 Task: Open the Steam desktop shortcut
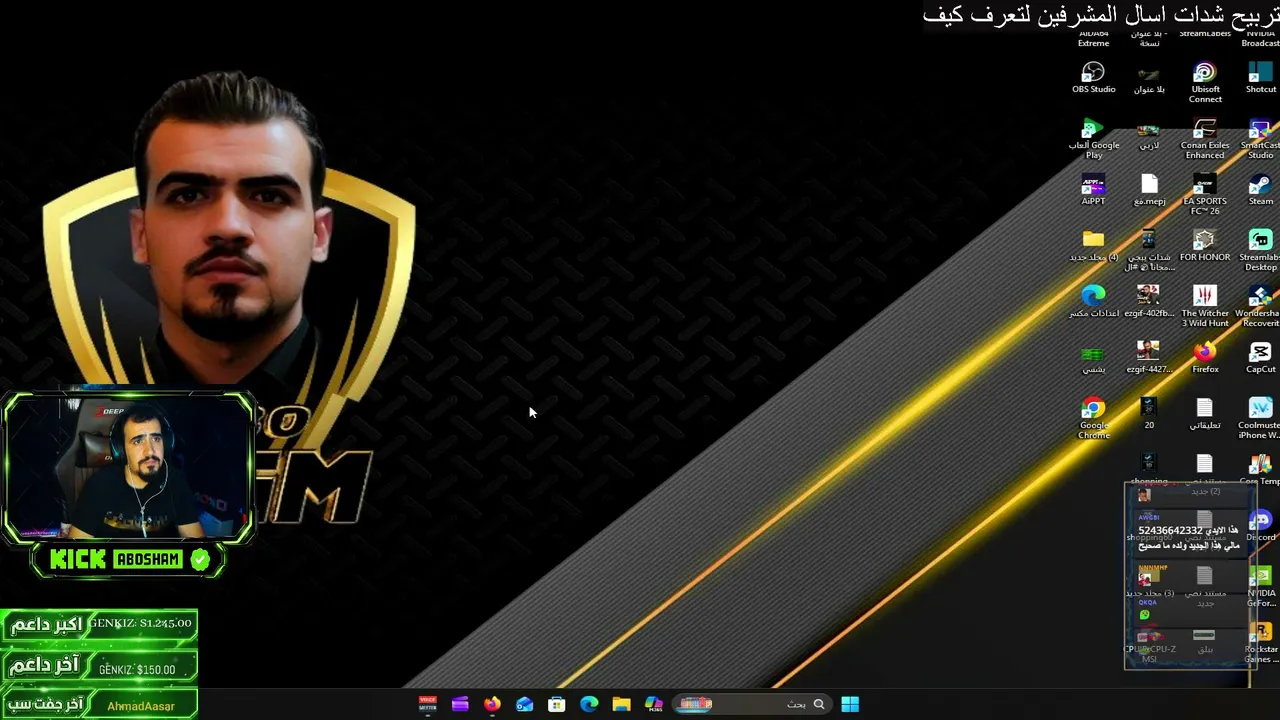(1260, 190)
